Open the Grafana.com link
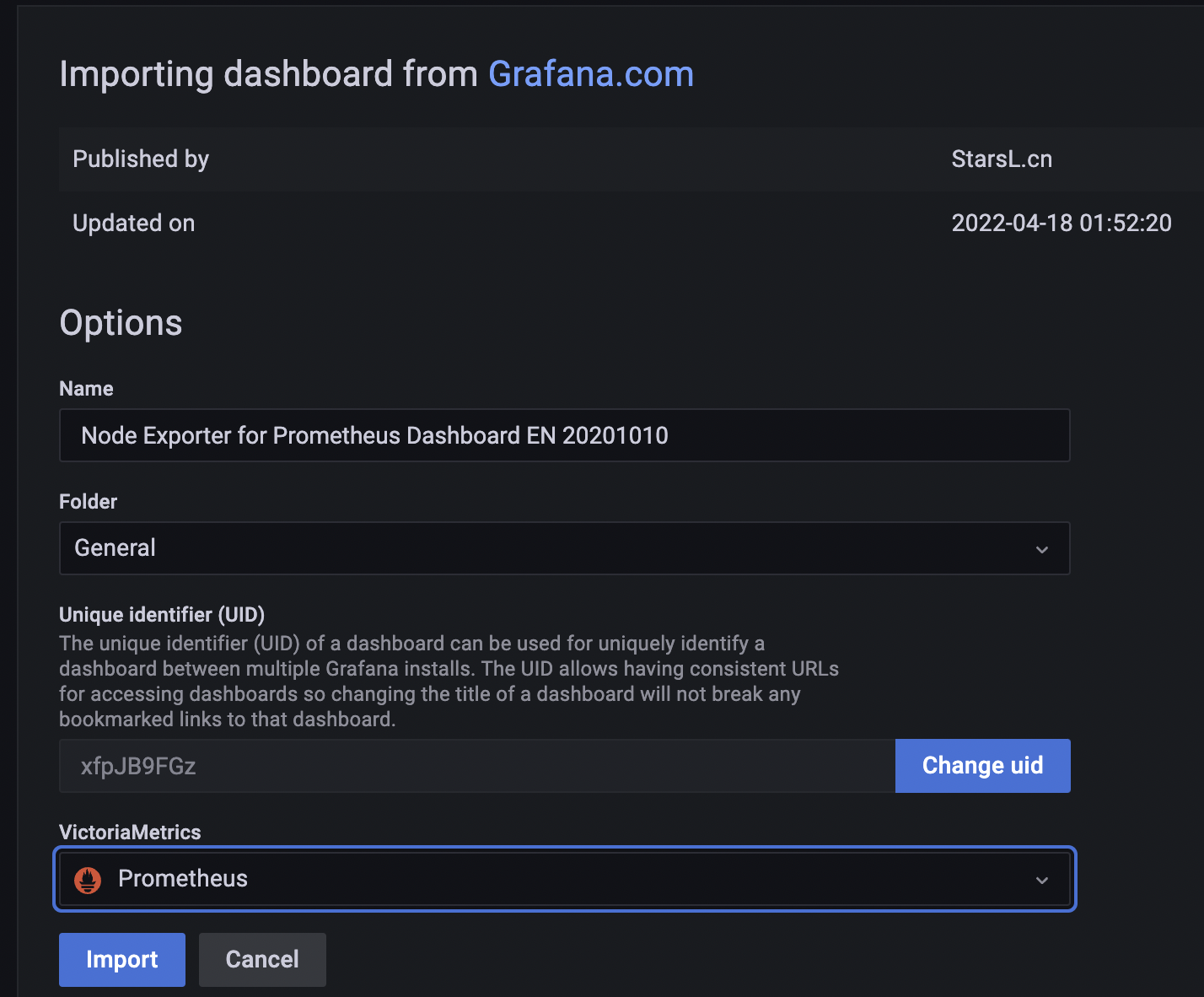The width and height of the screenshot is (1204, 997). coord(590,74)
